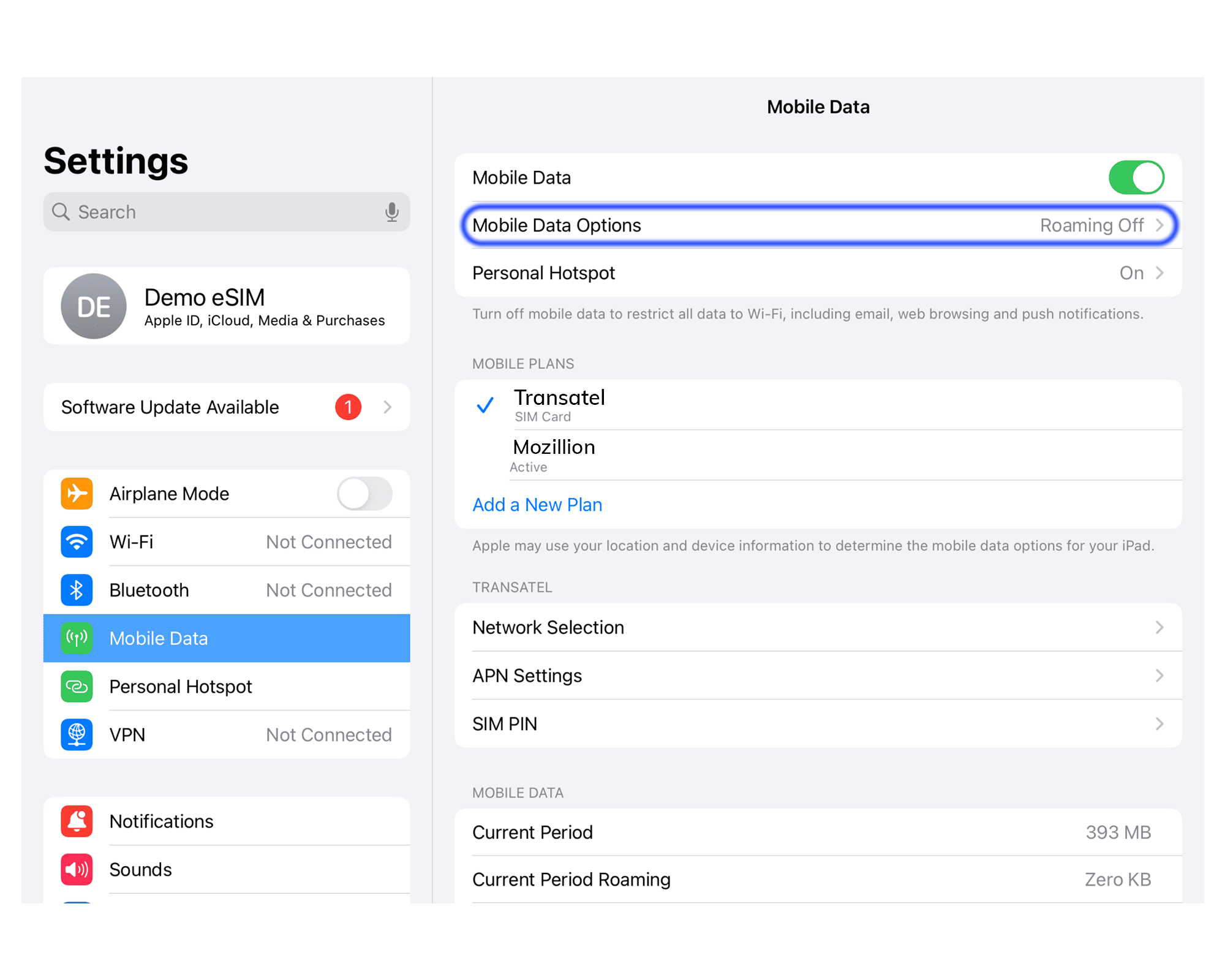Tap the Wi-Fi icon in sidebar
The height and width of the screenshot is (980, 1225).
(77, 541)
